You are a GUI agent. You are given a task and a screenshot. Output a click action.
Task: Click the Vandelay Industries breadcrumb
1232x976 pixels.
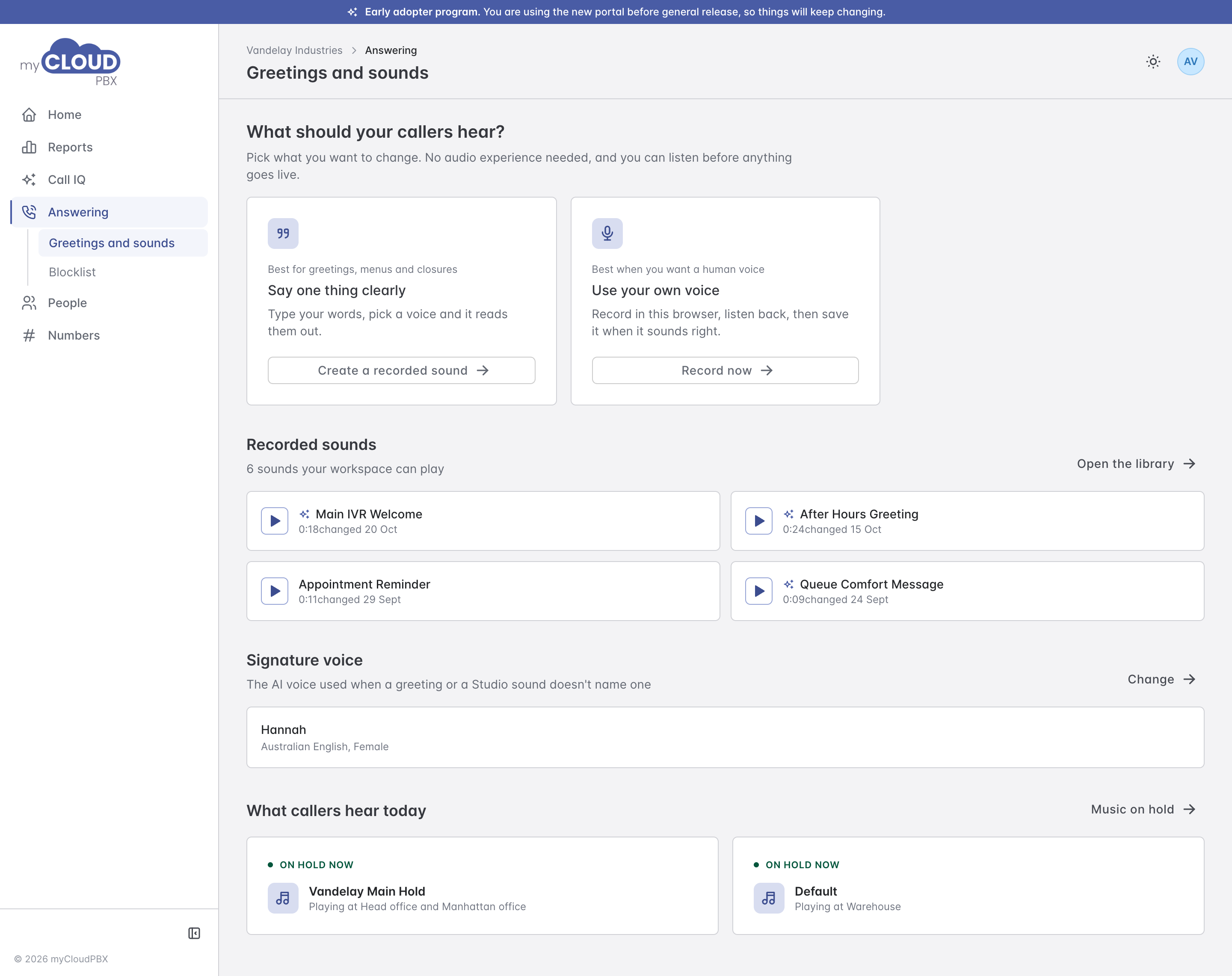pos(294,50)
